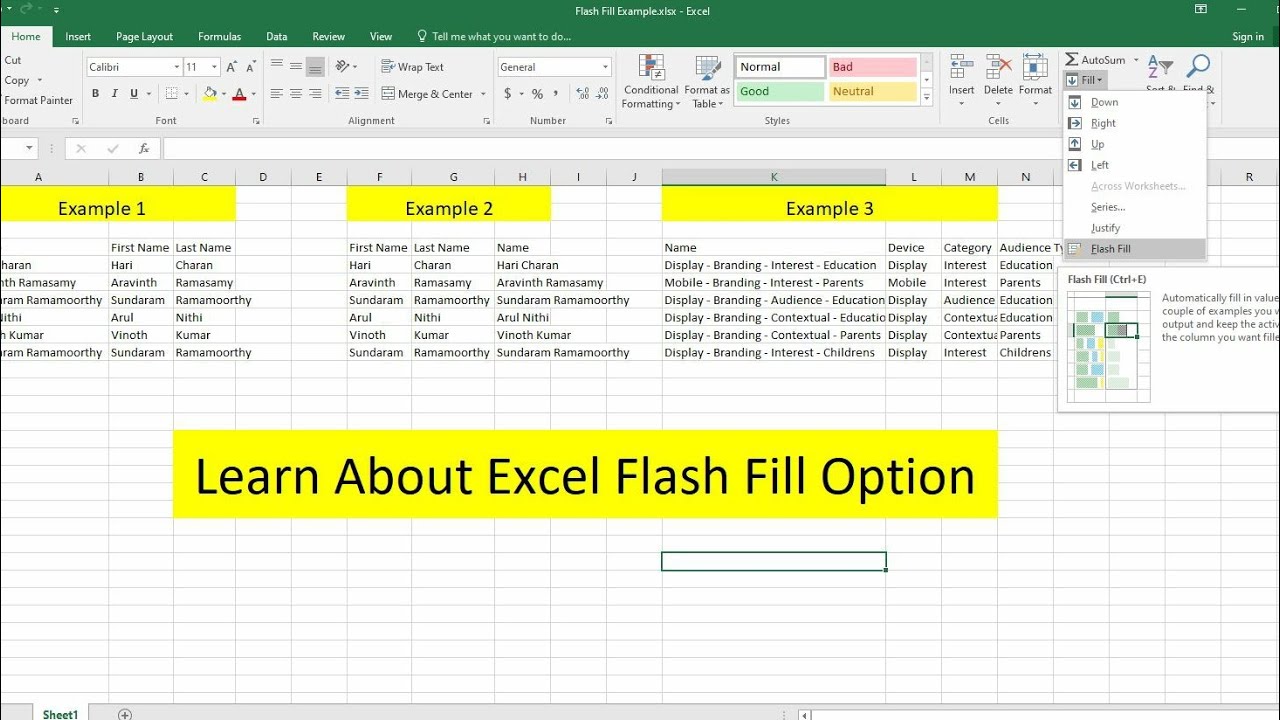Apply underline formatting
Image resolution: width=1280 pixels, height=720 pixels.
(x=134, y=94)
